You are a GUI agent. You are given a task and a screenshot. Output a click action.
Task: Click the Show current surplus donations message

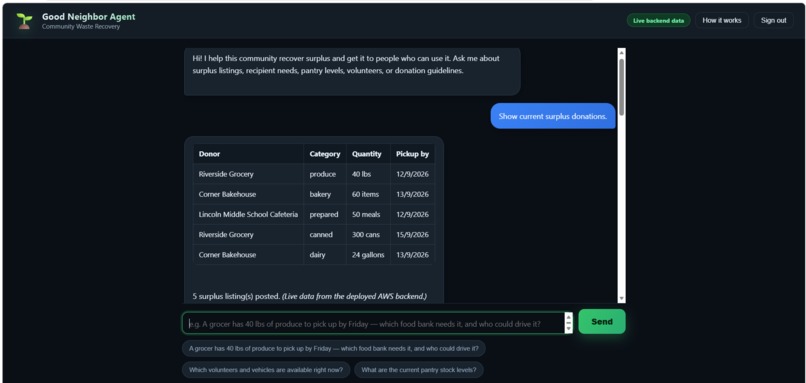tap(553, 116)
